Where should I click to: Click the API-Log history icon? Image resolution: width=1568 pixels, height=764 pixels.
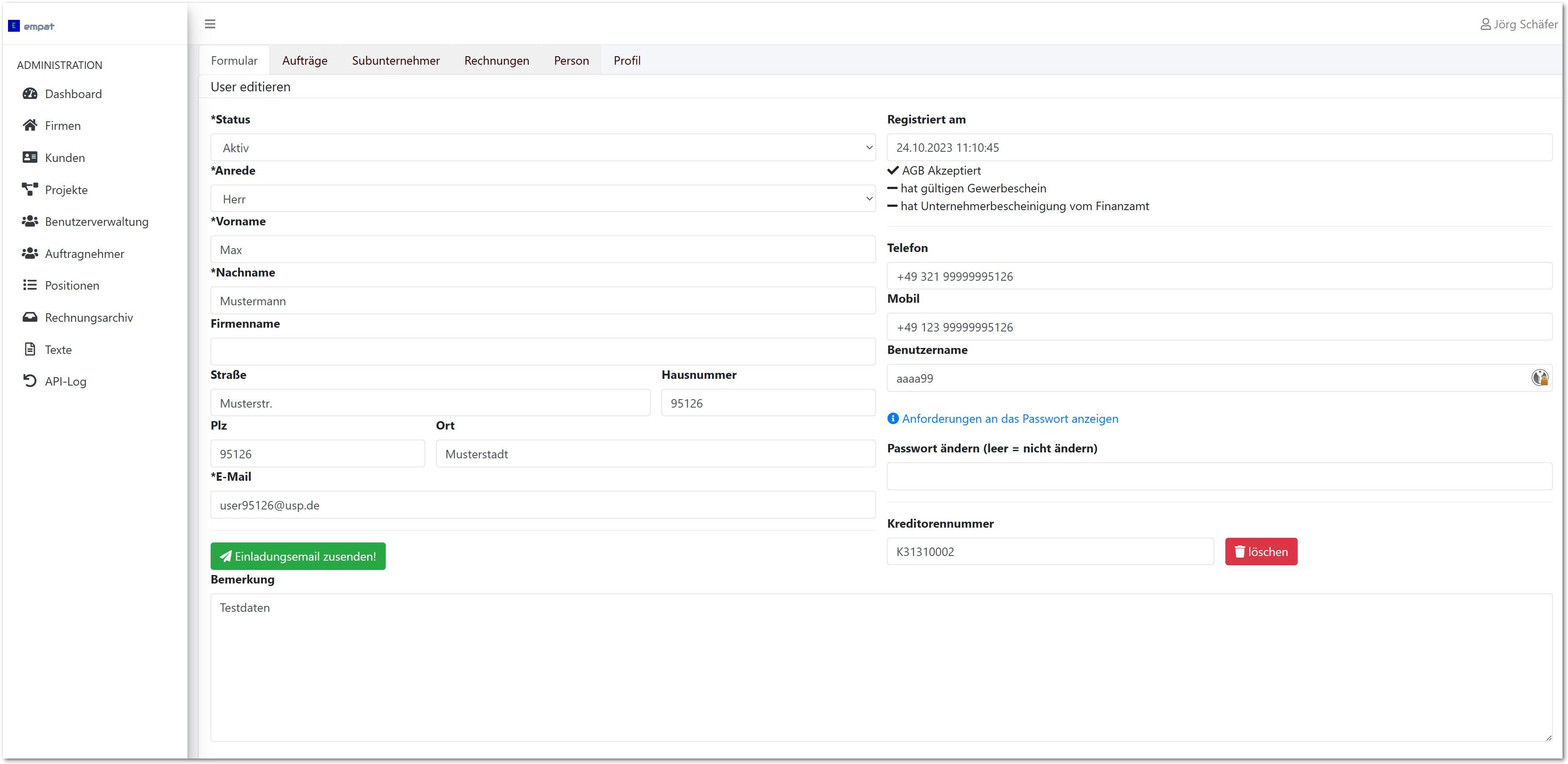tap(30, 381)
